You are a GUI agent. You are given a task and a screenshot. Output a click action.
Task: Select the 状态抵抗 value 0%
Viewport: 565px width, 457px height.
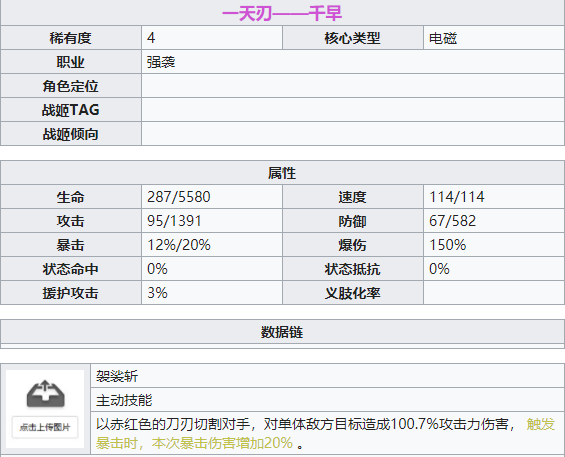tap(439, 269)
